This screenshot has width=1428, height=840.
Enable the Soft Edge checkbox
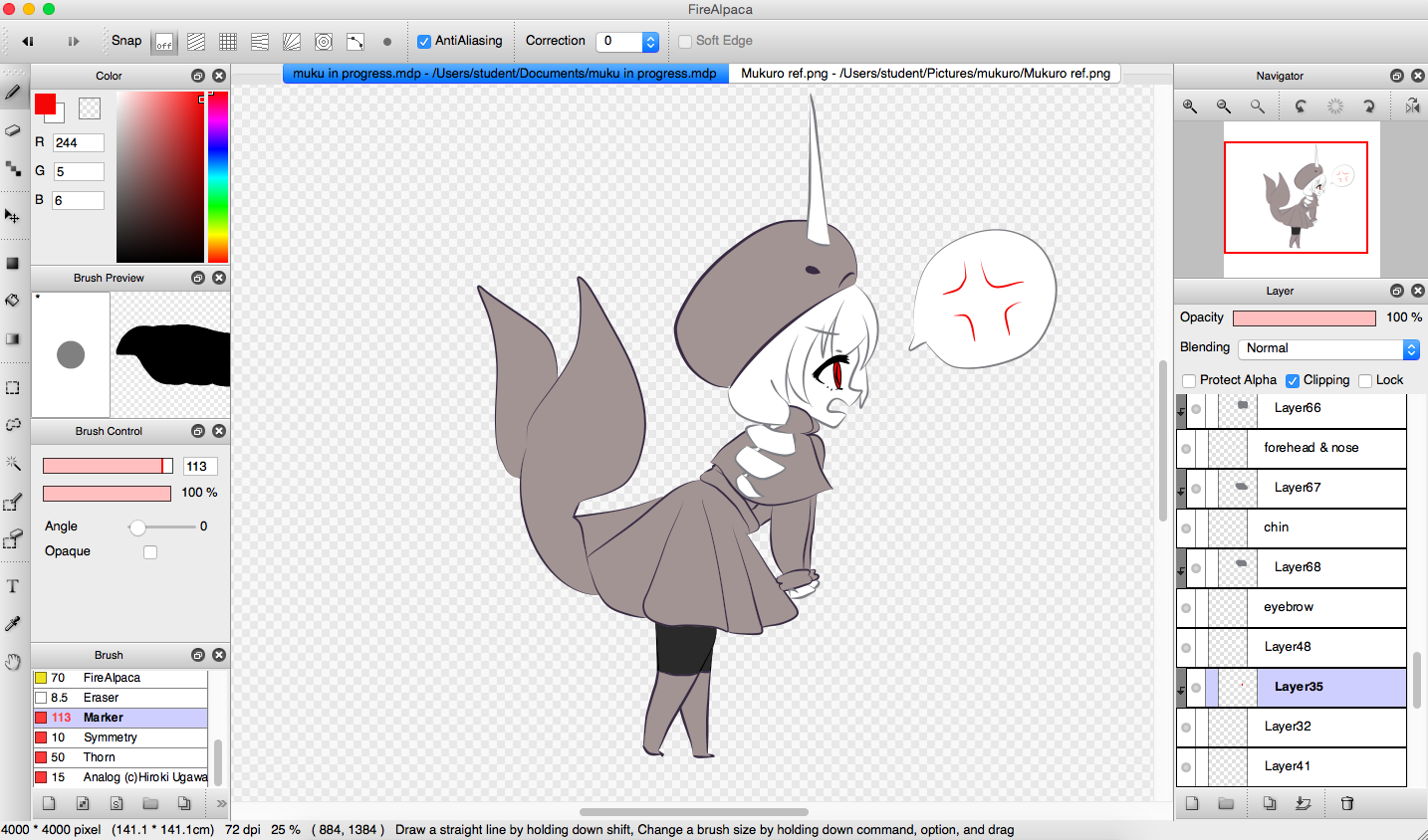coord(685,42)
